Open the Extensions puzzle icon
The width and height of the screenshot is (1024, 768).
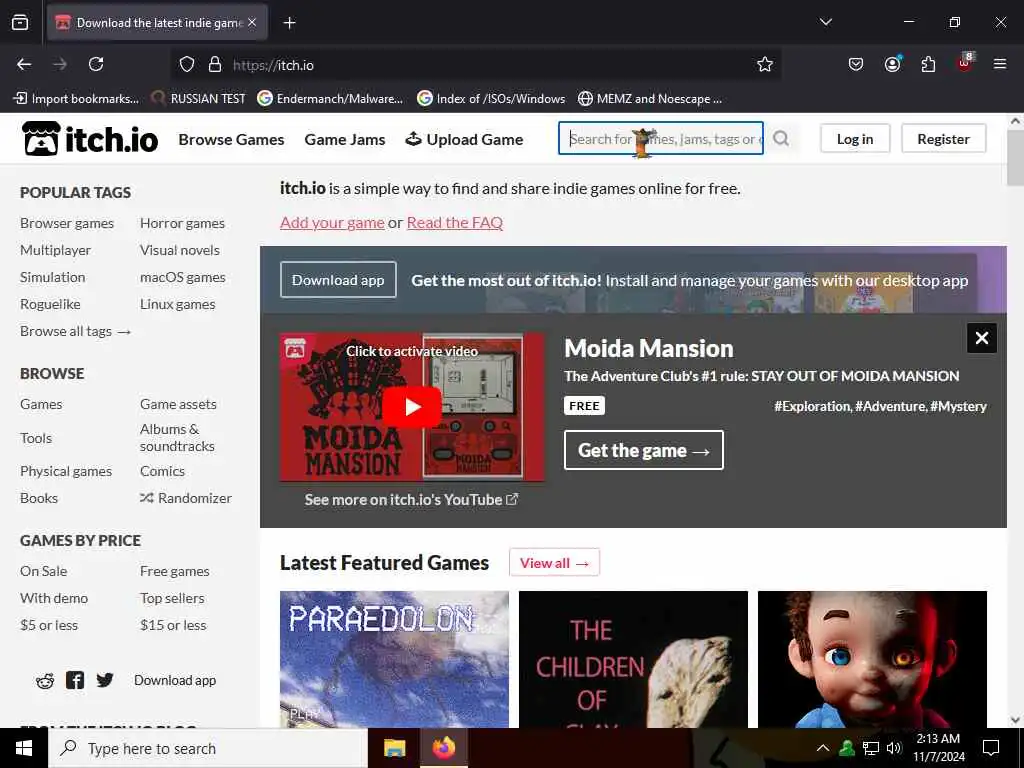(x=928, y=64)
